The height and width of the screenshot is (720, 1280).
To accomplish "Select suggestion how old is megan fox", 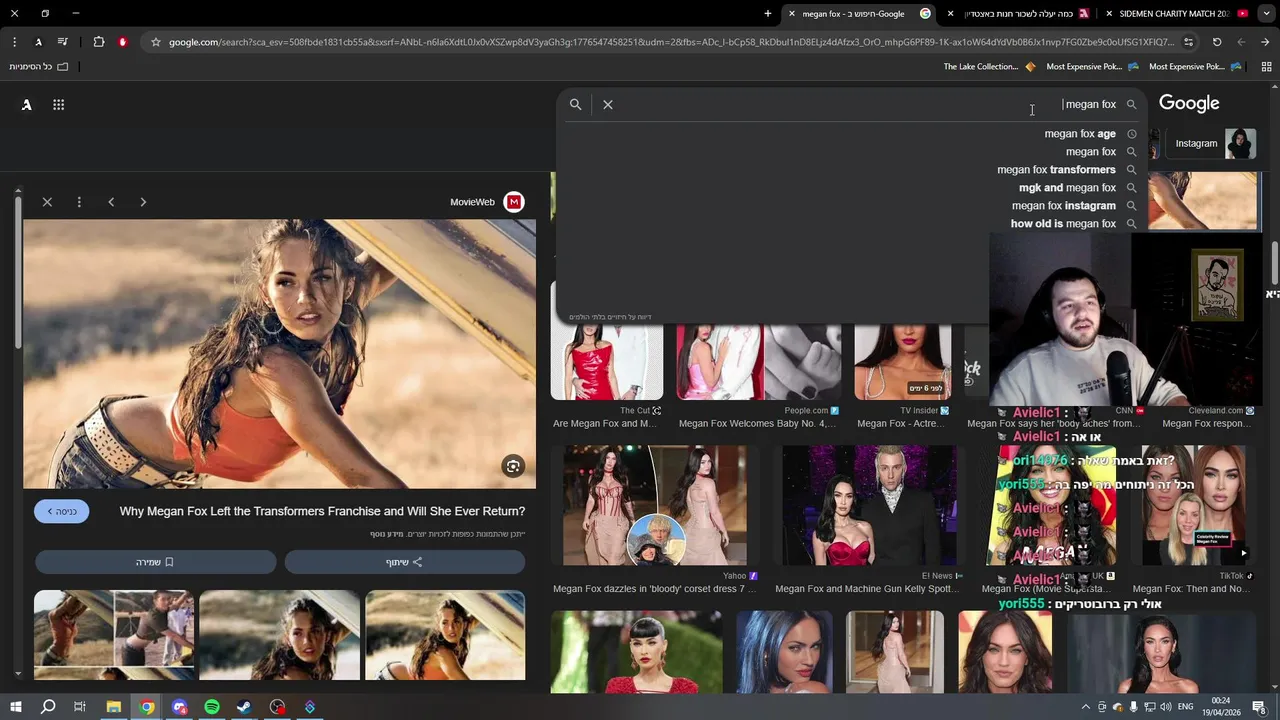I will tap(1063, 224).
